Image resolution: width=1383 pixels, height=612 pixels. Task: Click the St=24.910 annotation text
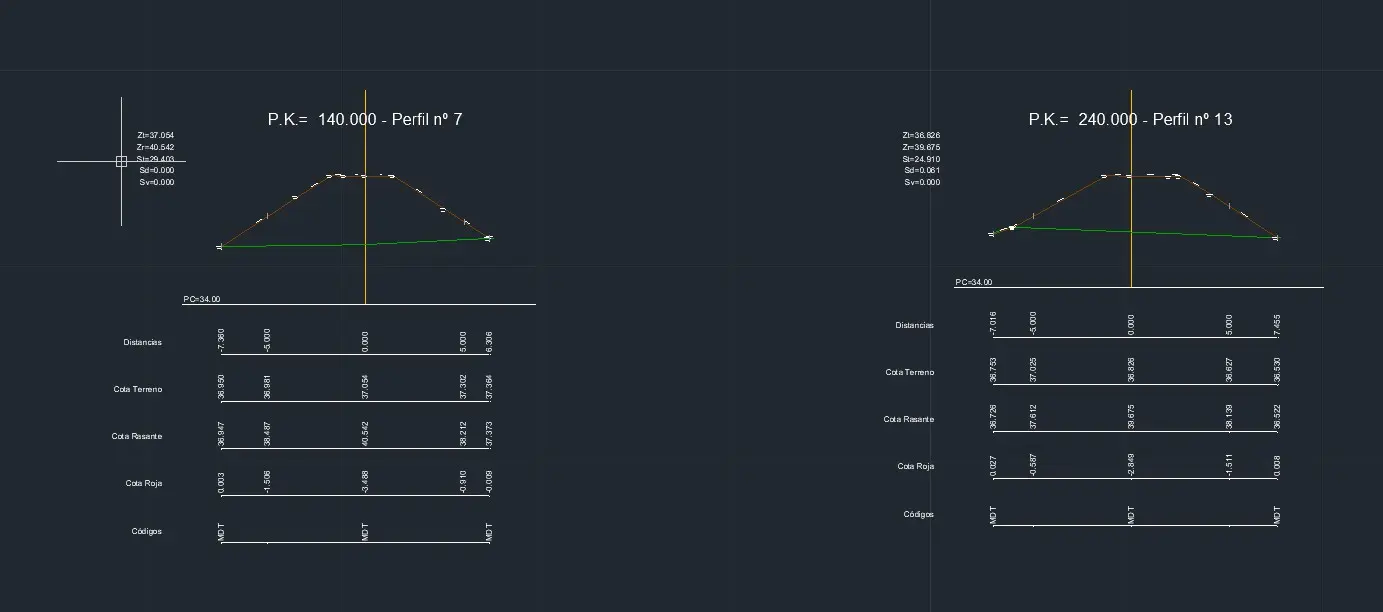pyautogui.click(x=921, y=159)
